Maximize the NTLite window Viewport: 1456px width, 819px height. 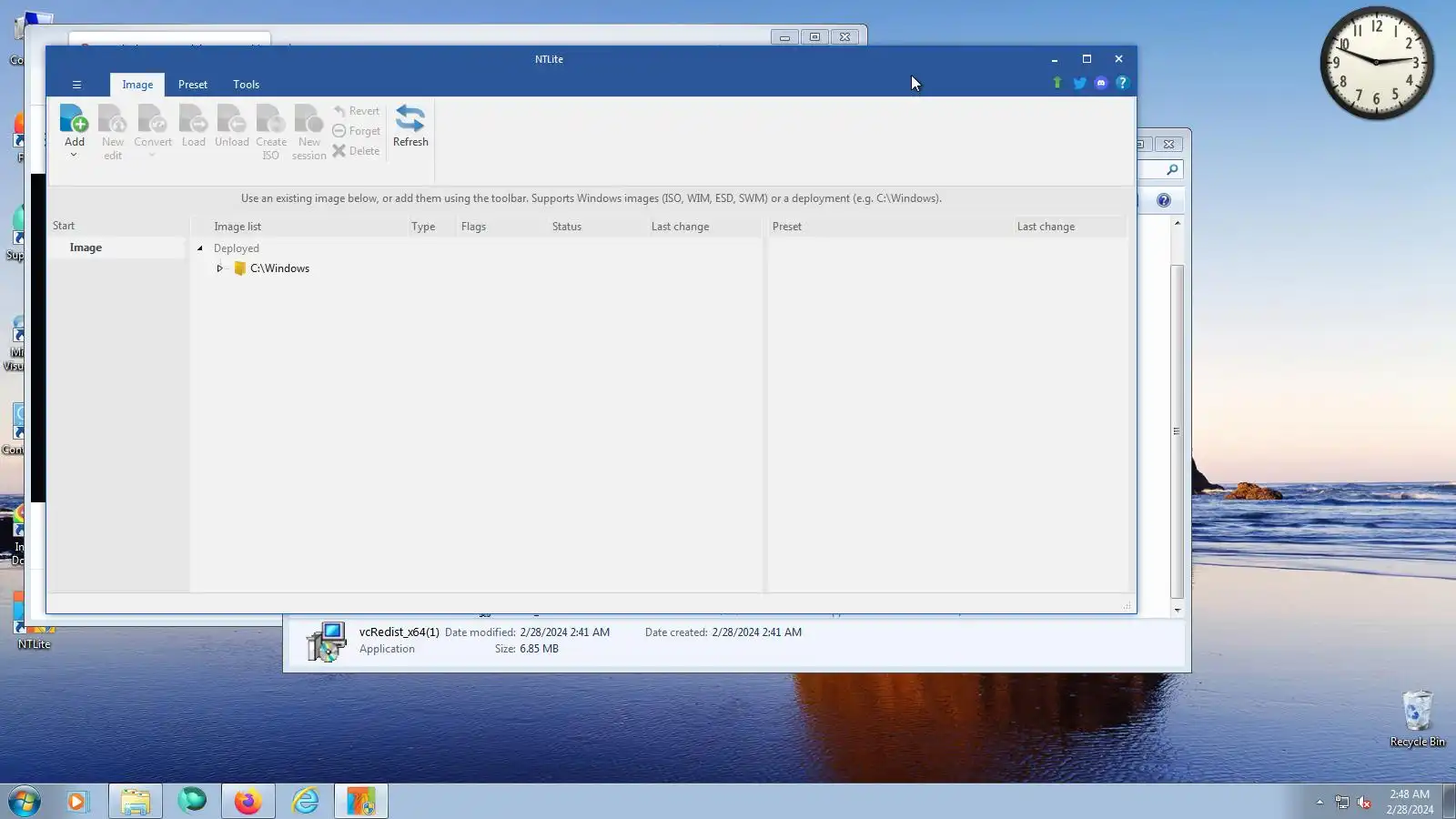click(x=1087, y=59)
